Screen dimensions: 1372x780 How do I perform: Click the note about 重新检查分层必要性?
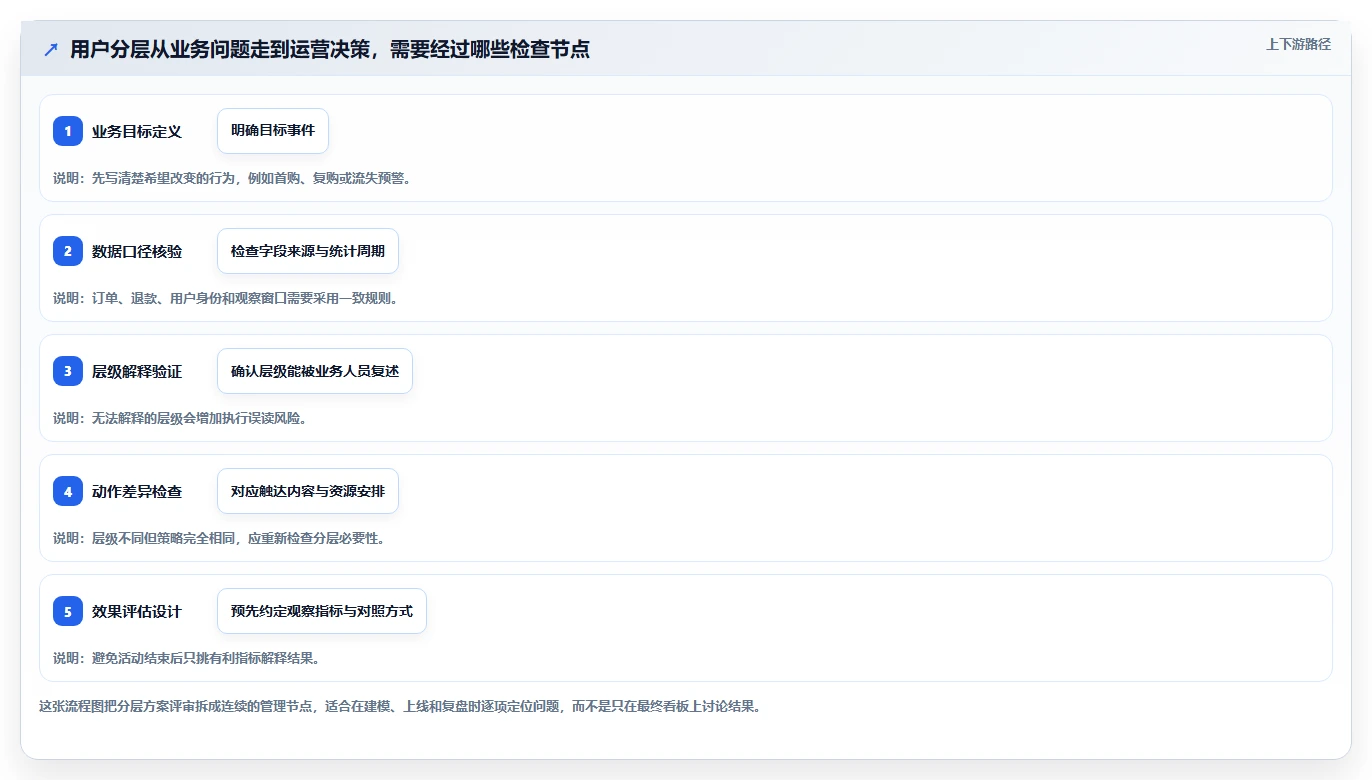click(x=219, y=538)
